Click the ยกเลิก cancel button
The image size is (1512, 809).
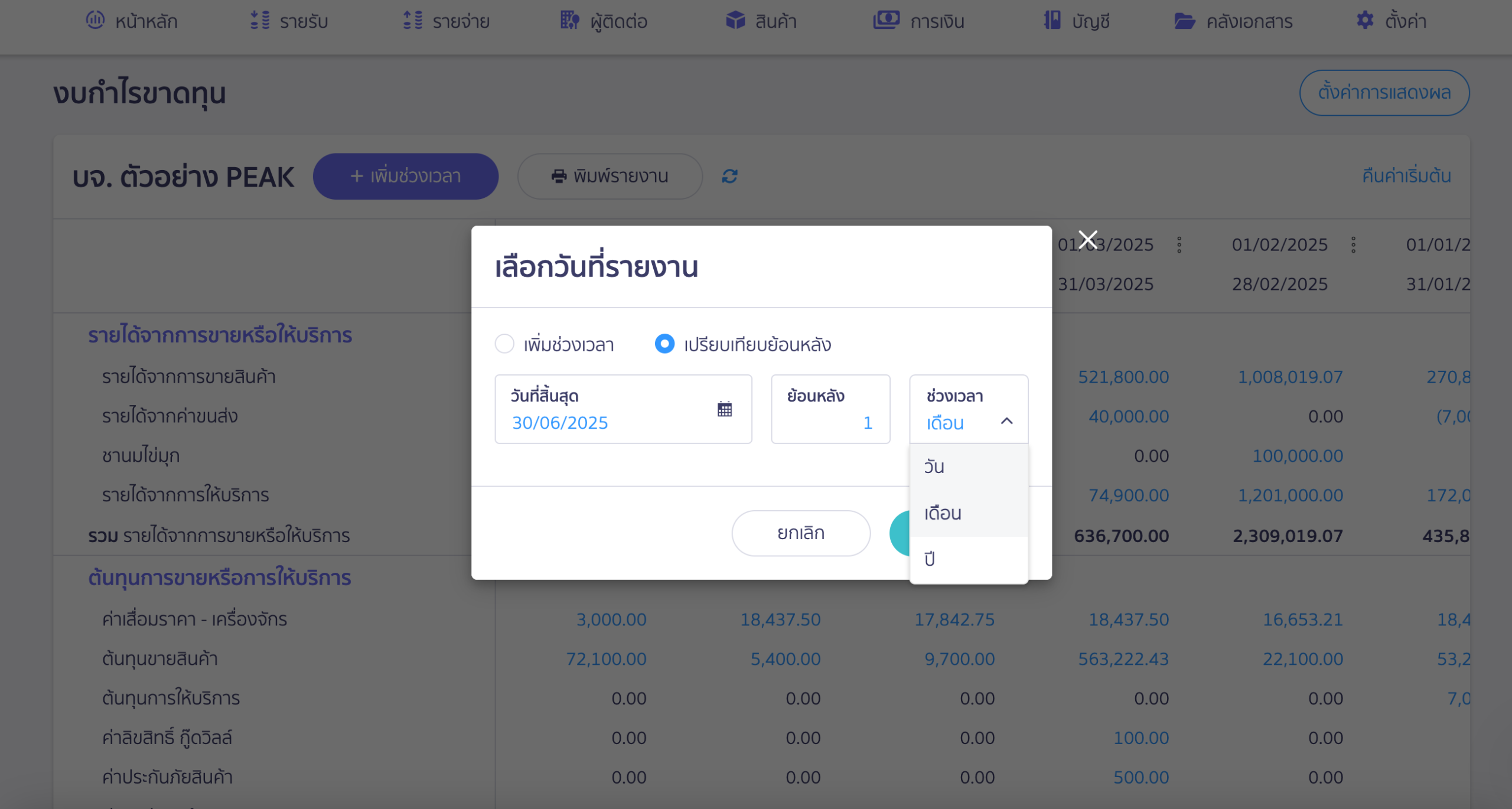[801, 533]
